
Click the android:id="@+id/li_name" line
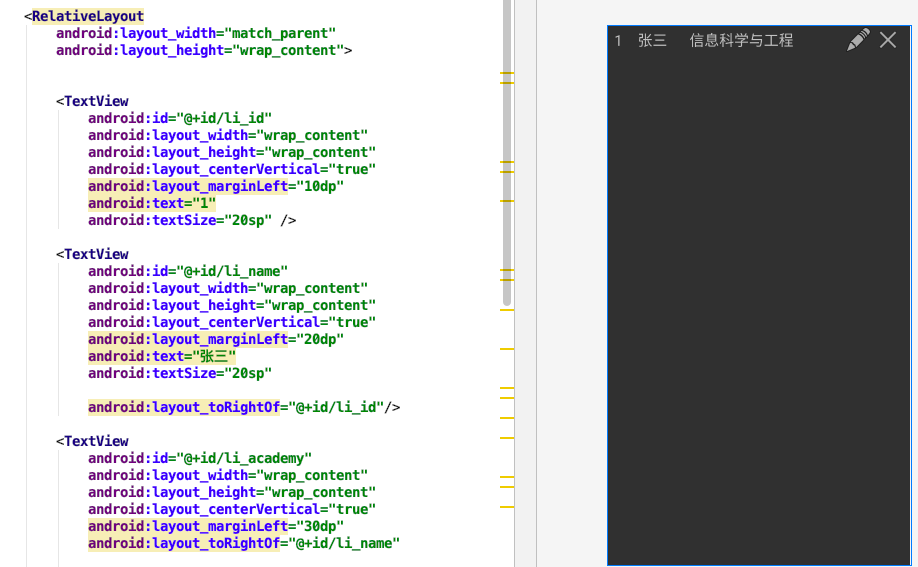188,271
